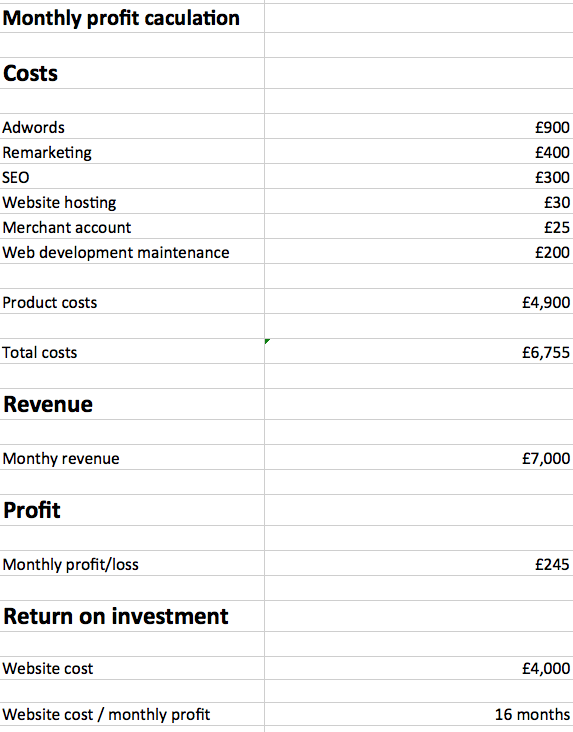Click the Adwords label cell

pyautogui.click(x=132, y=126)
